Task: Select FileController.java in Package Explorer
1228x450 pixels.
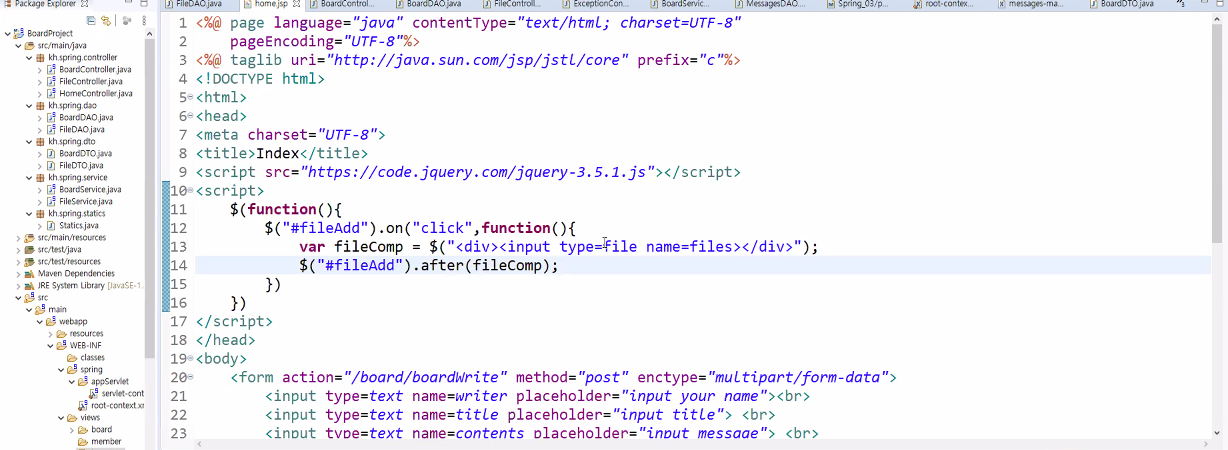Action: [x=92, y=82]
